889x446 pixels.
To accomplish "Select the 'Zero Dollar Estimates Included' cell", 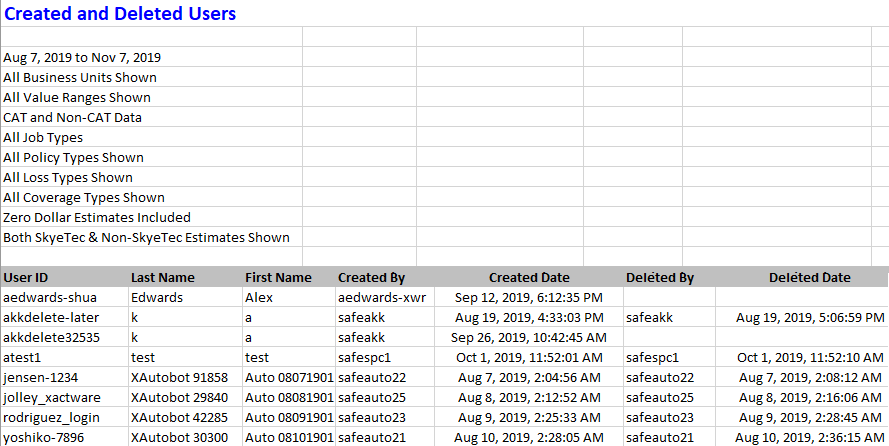I will 97,217.
